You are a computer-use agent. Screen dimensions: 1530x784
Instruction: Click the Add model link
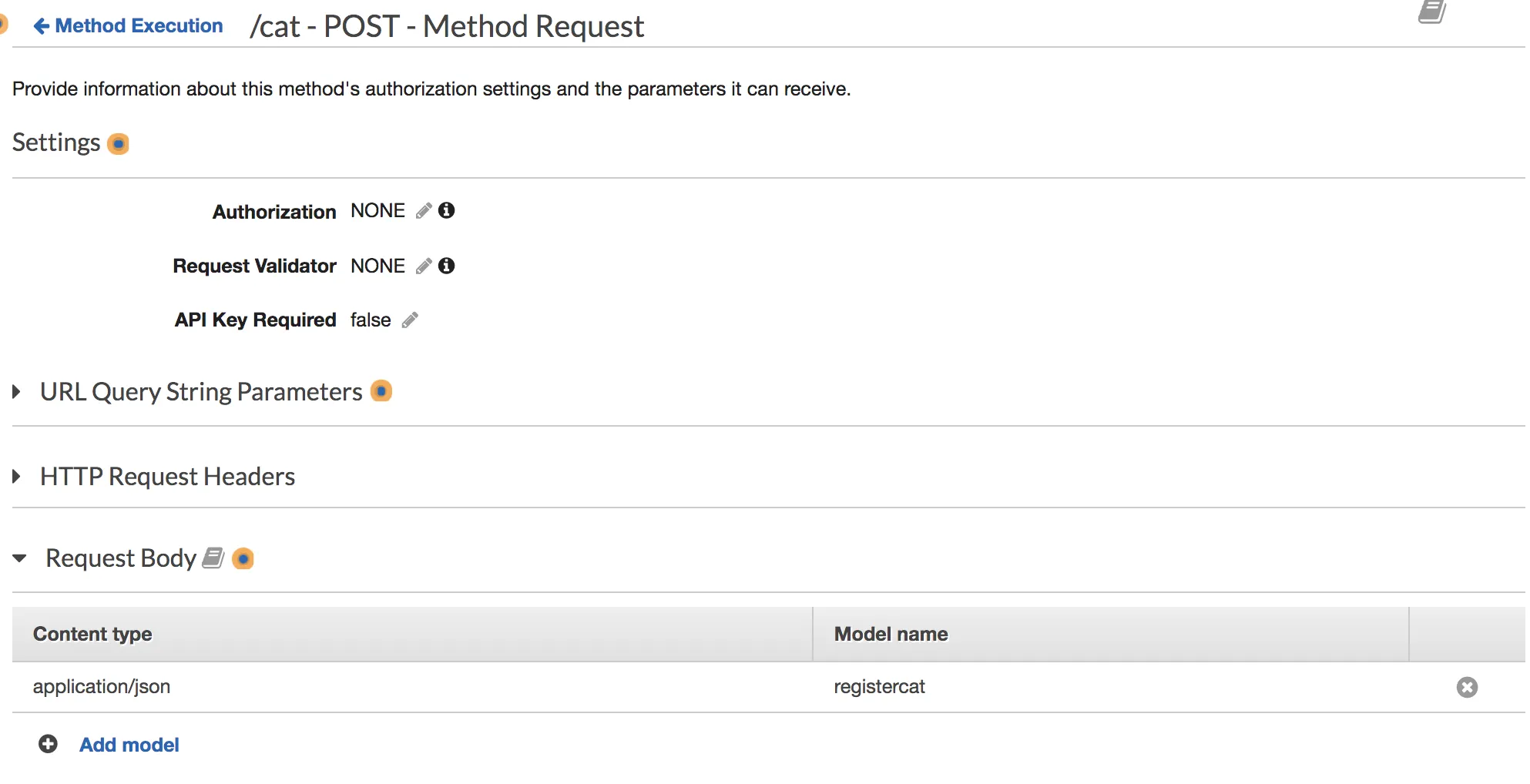(x=129, y=745)
